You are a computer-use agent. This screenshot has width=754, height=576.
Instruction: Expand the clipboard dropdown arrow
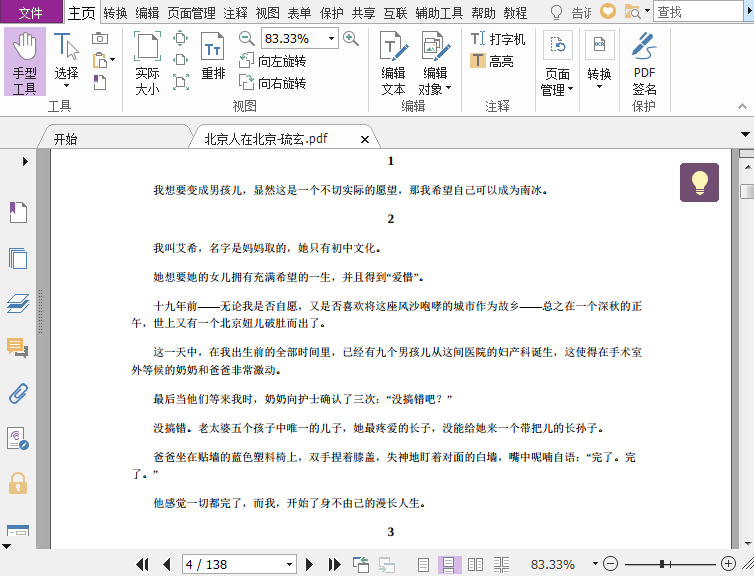(113, 60)
